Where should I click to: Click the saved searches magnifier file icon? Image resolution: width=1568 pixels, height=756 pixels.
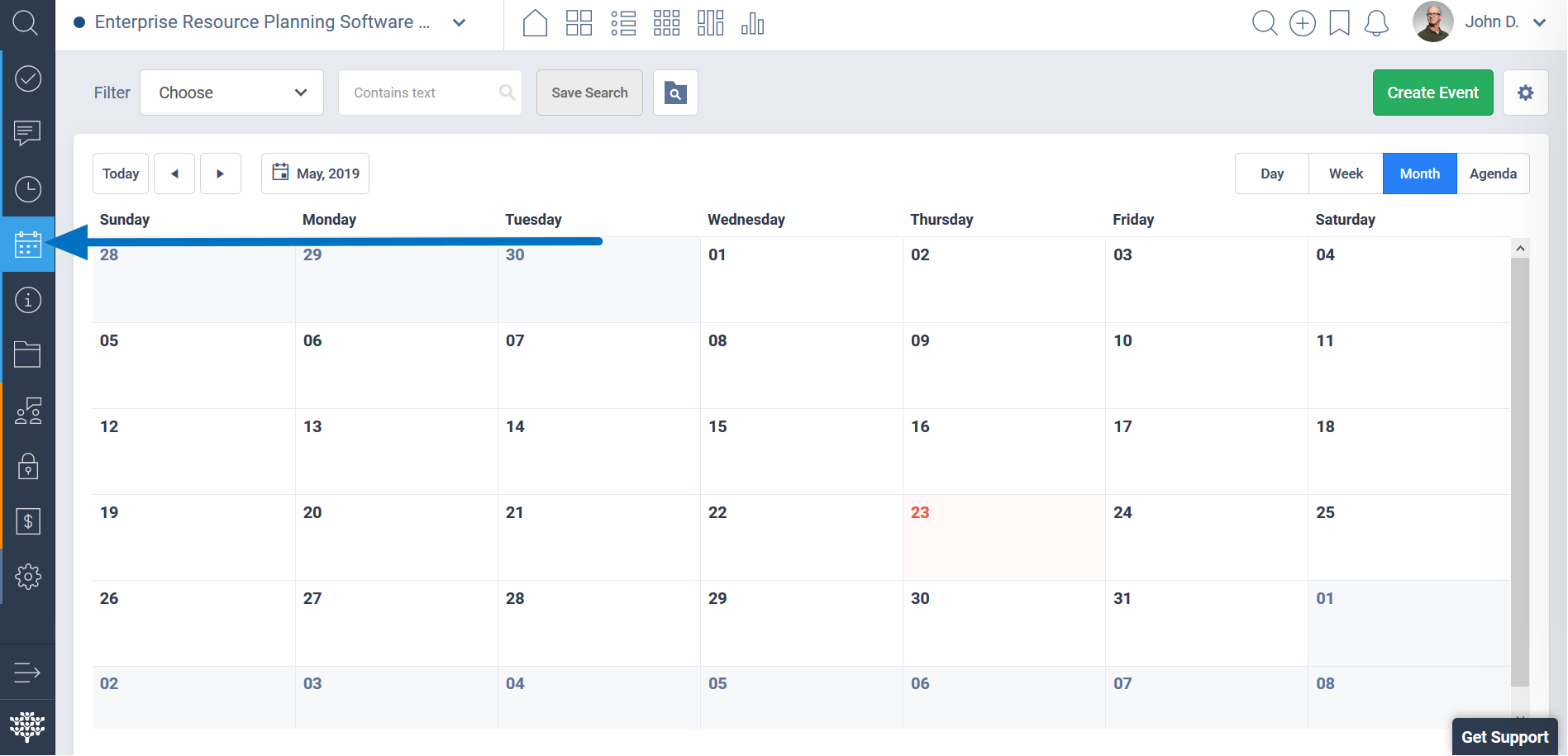(675, 93)
